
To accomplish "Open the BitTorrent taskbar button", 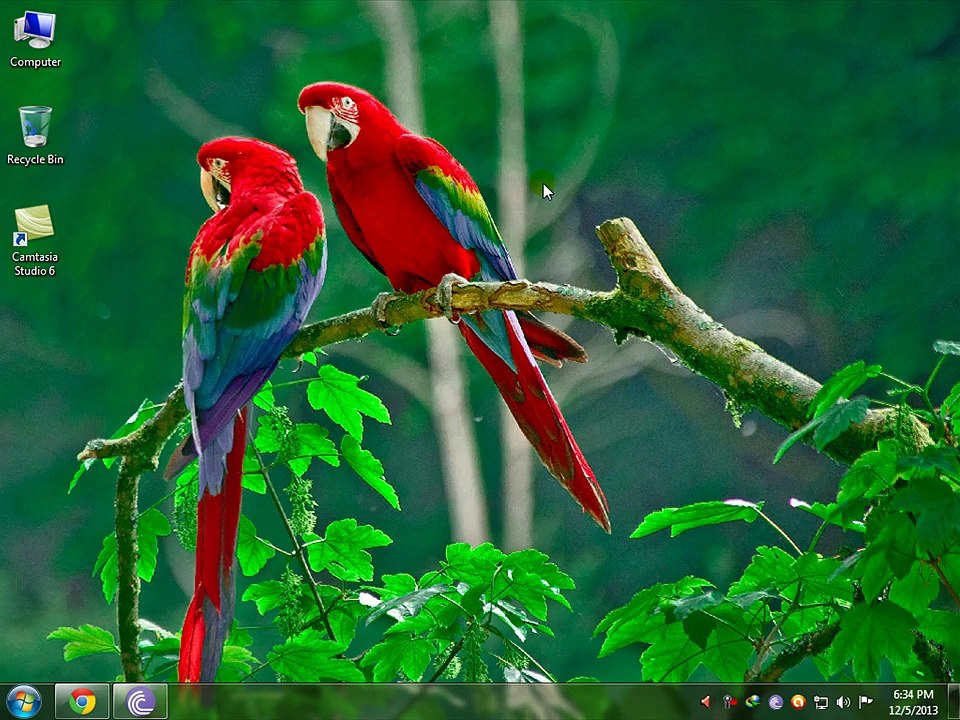I will [x=140, y=702].
